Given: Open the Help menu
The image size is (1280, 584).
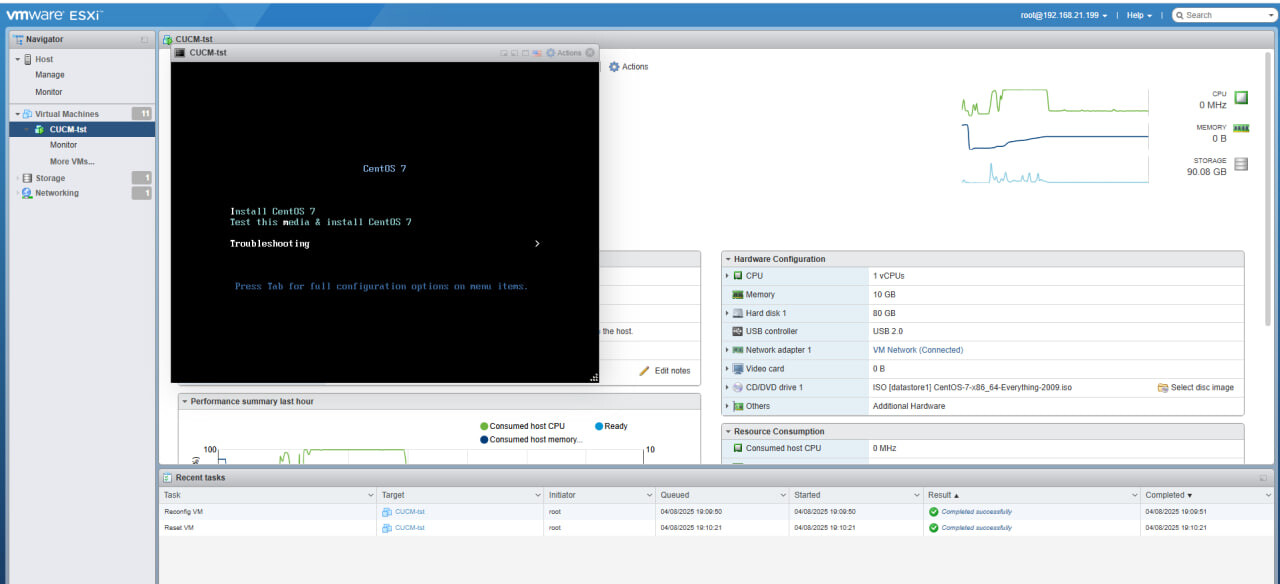Looking at the screenshot, I should [1139, 15].
